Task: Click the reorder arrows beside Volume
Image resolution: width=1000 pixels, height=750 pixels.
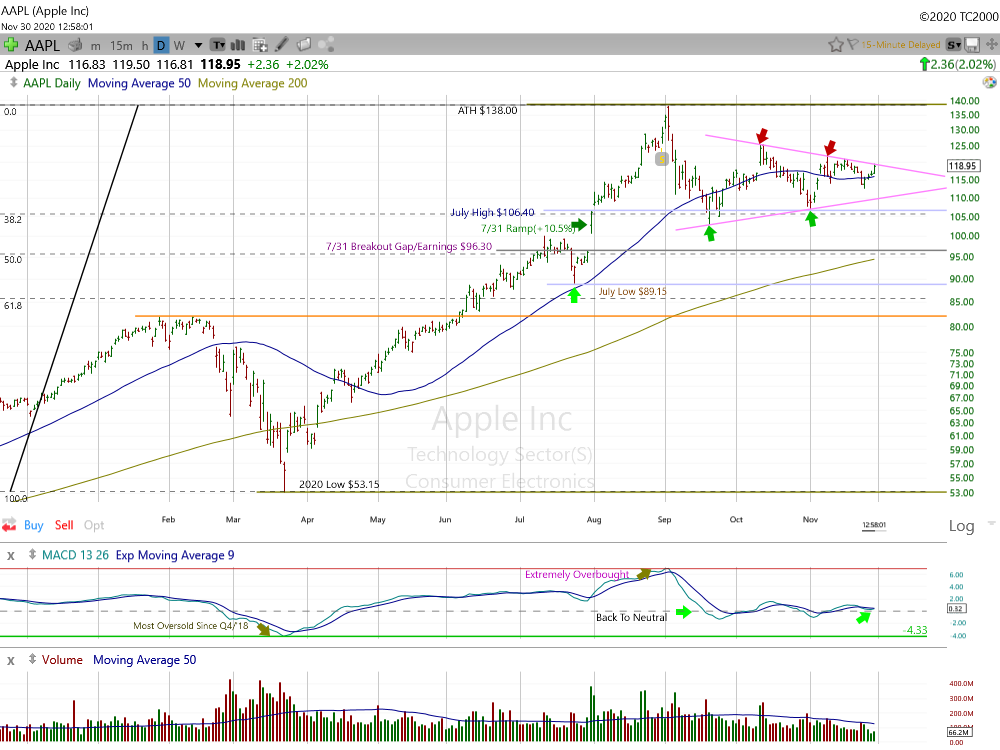Action: [32, 659]
